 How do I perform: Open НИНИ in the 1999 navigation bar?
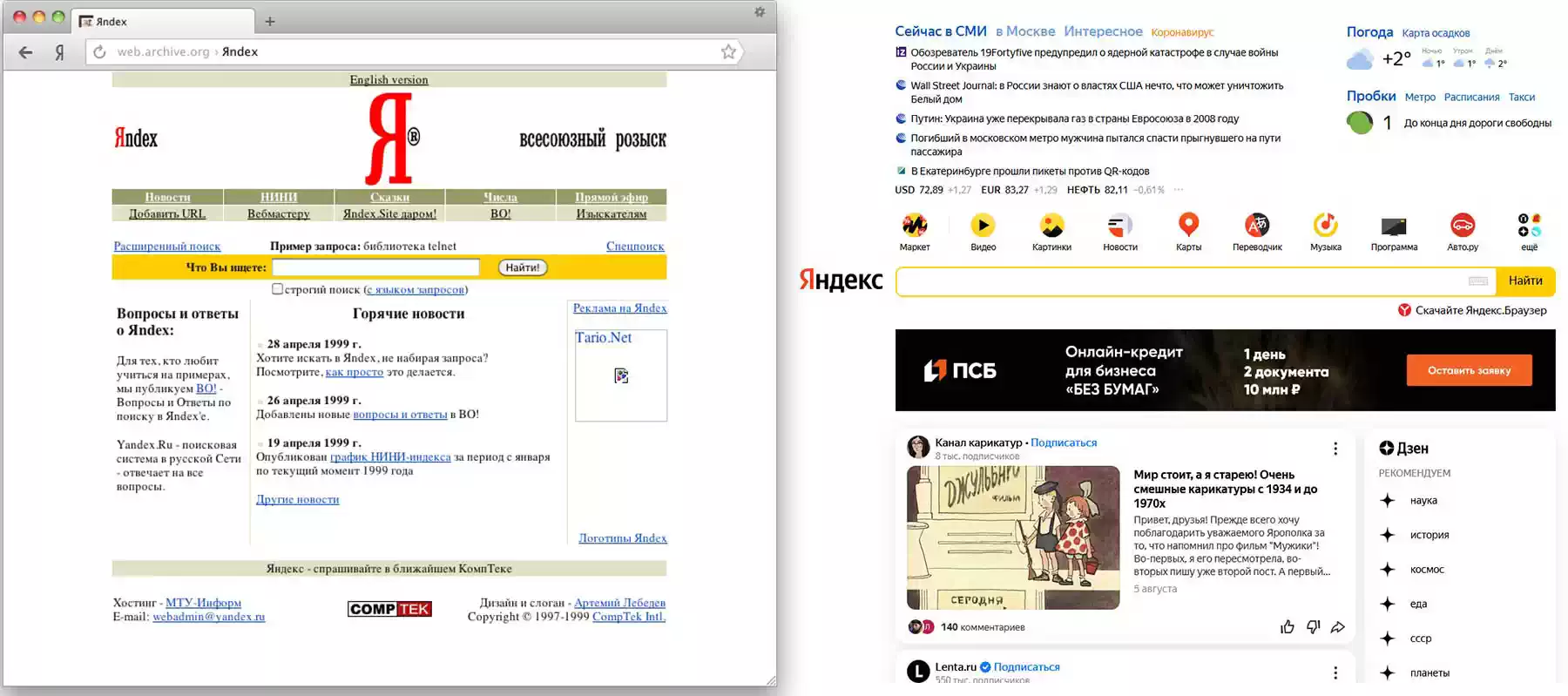click(x=279, y=197)
